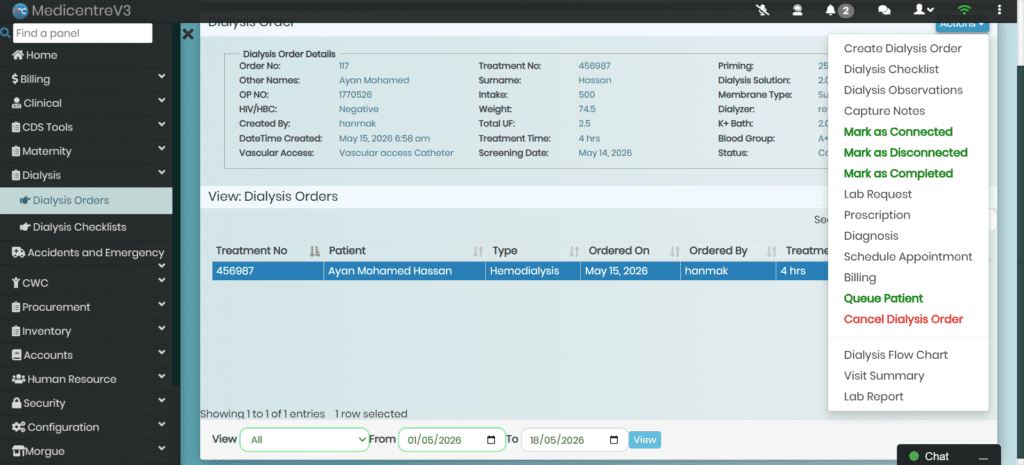
Task: Choose Schedule Appointment menu entry
Action: [908, 257]
